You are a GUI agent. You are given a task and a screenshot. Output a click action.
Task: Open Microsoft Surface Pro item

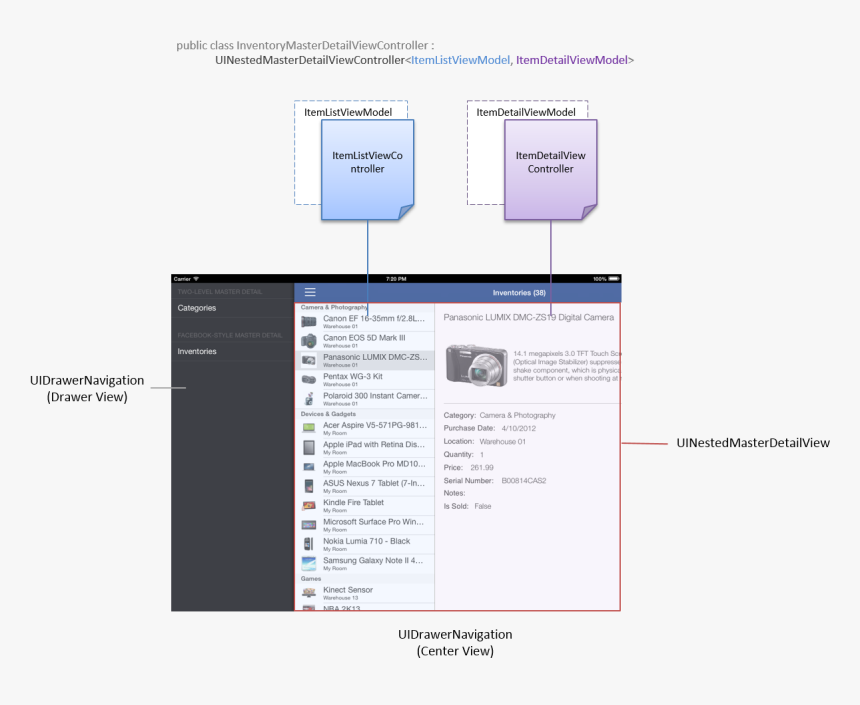365,524
